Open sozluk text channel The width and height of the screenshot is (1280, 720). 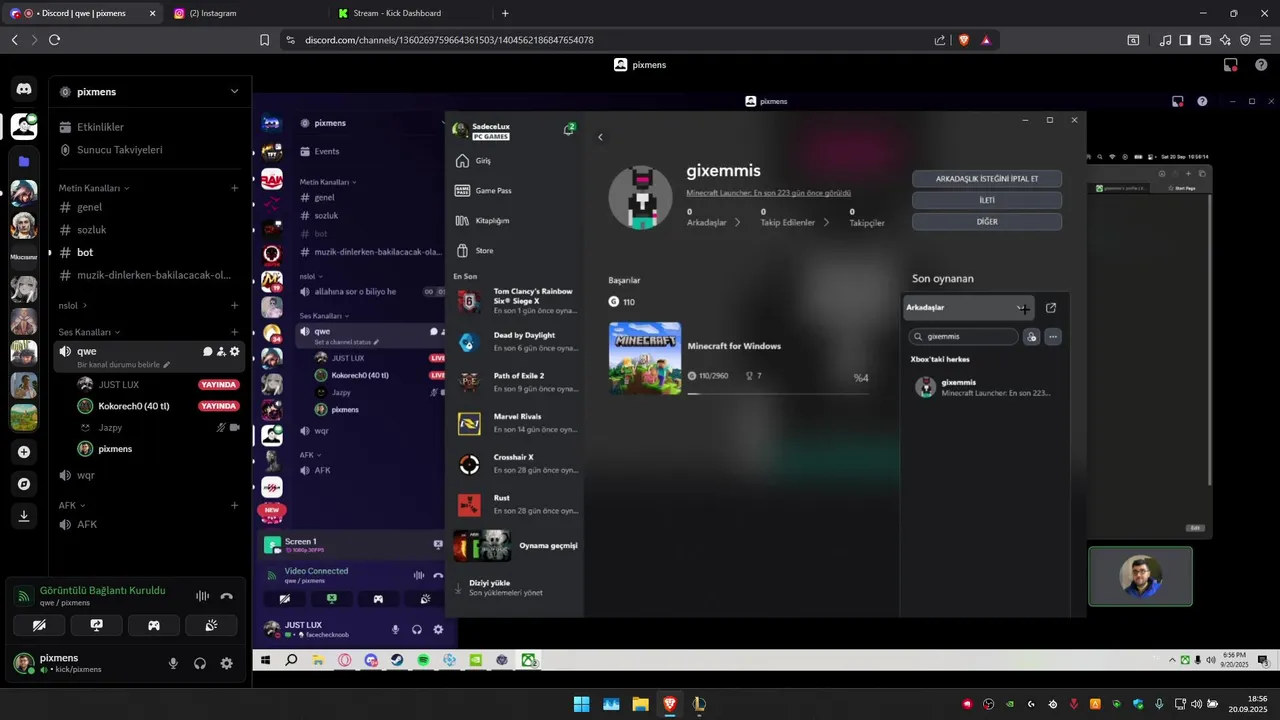coord(149,230)
